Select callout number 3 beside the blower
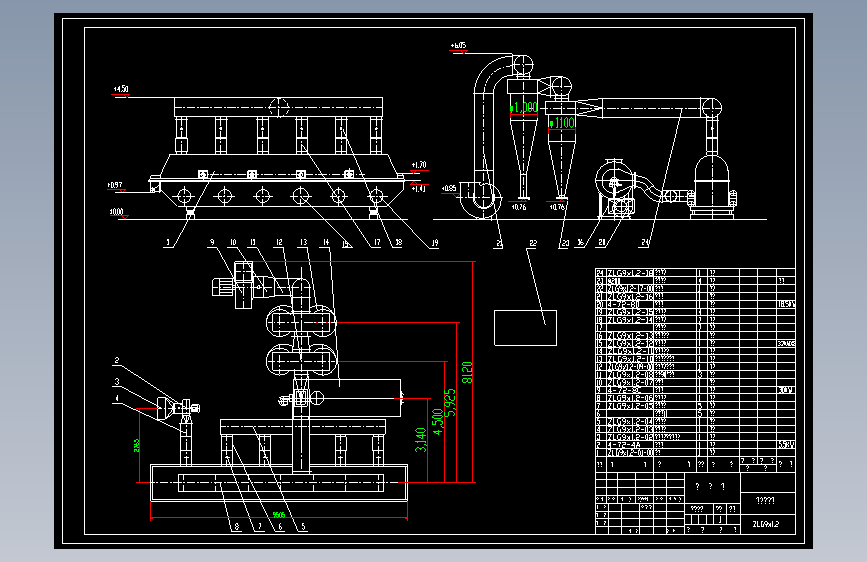The width and height of the screenshot is (867, 562). point(117,382)
